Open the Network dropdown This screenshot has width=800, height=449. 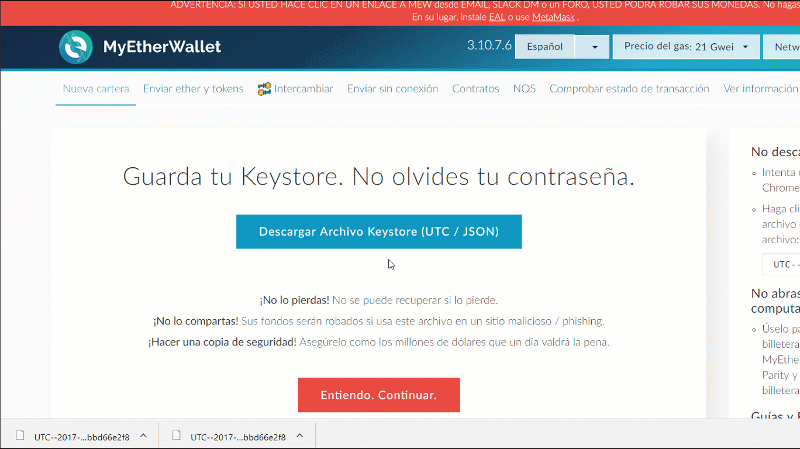tap(782, 47)
